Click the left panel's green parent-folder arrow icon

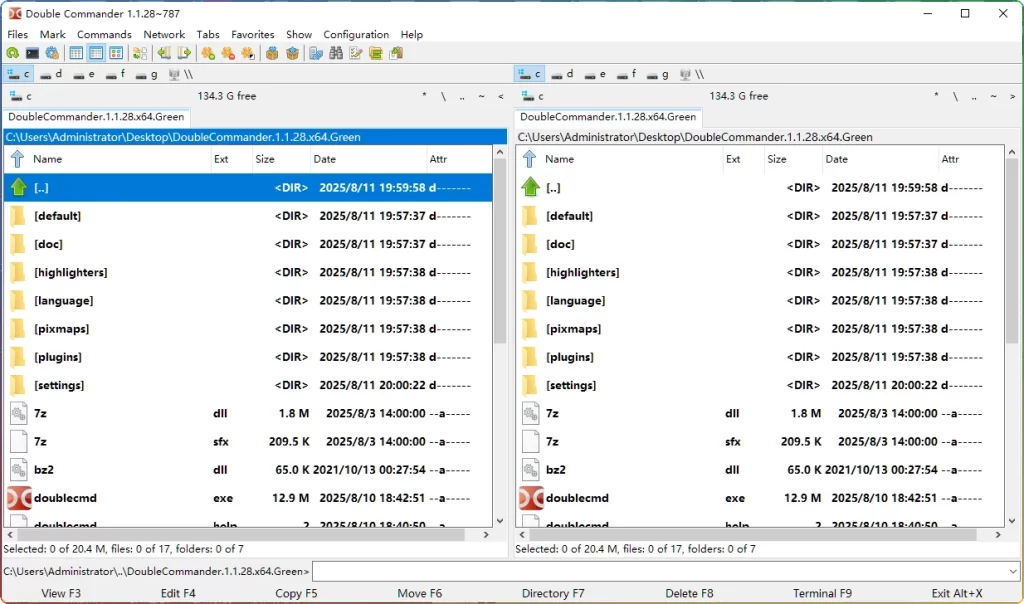(x=18, y=187)
